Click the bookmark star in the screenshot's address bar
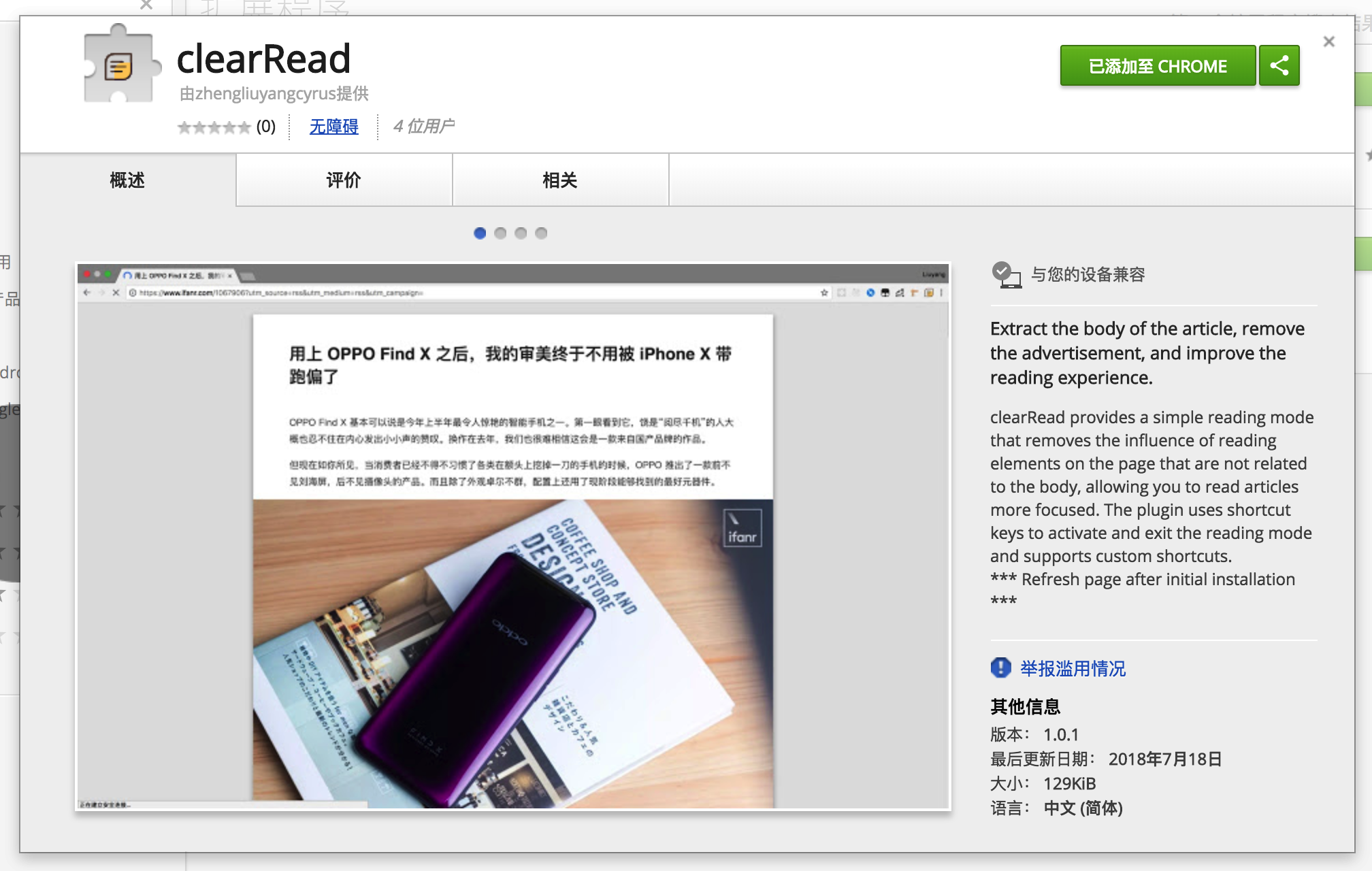Viewport: 1372px width, 871px height. coord(824,293)
